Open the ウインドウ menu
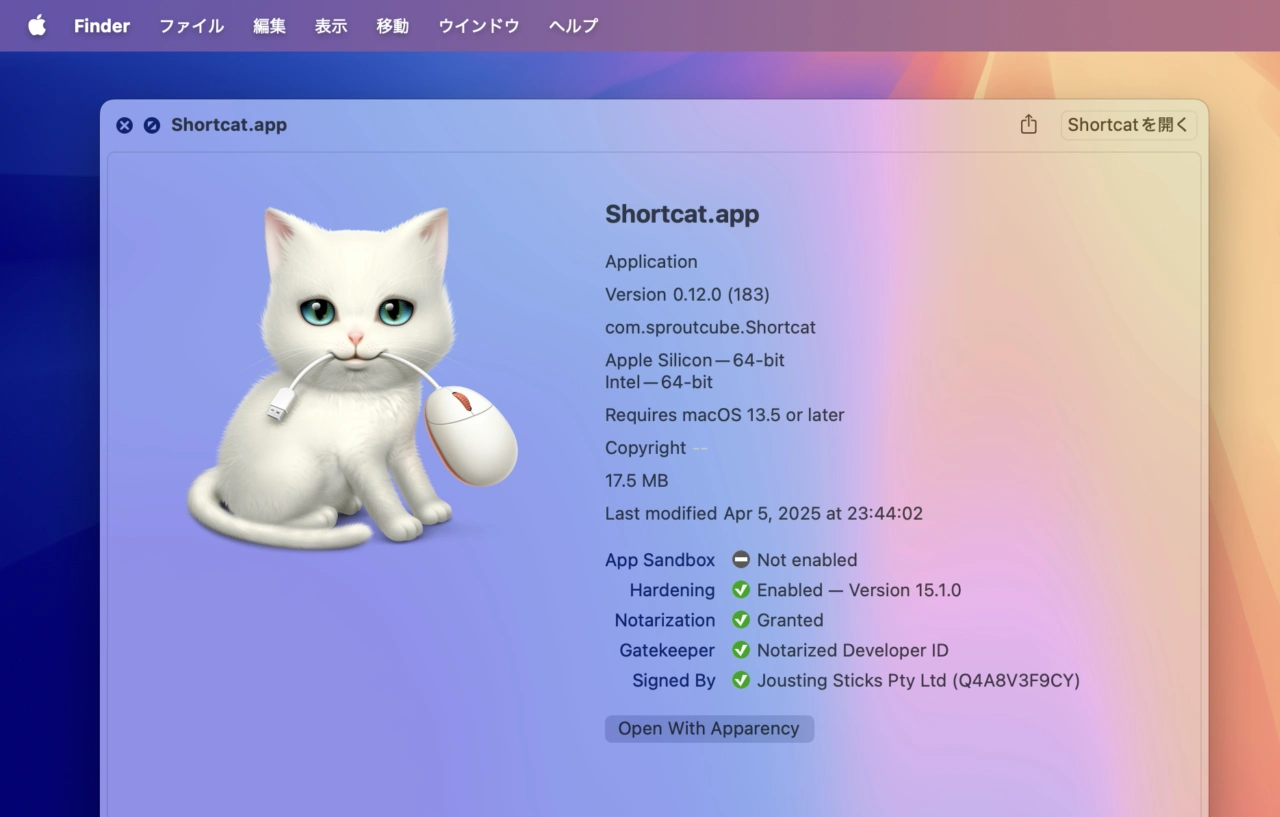The height and width of the screenshot is (817, 1280). (x=479, y=26)
